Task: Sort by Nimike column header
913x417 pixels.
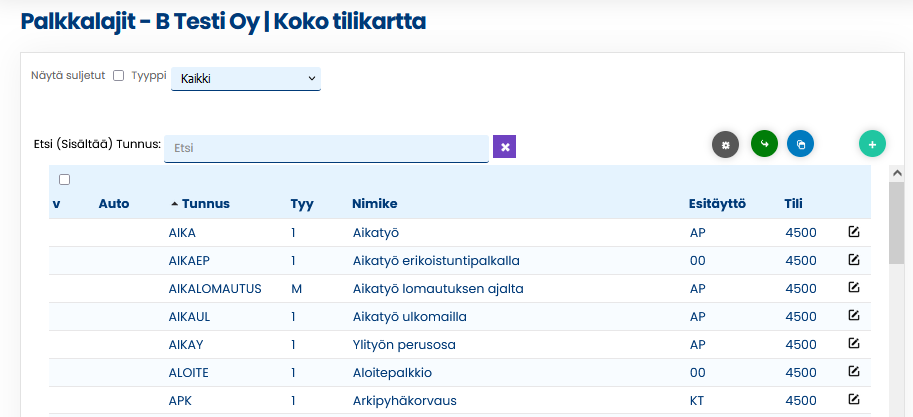Action: [x=375, y=204]
